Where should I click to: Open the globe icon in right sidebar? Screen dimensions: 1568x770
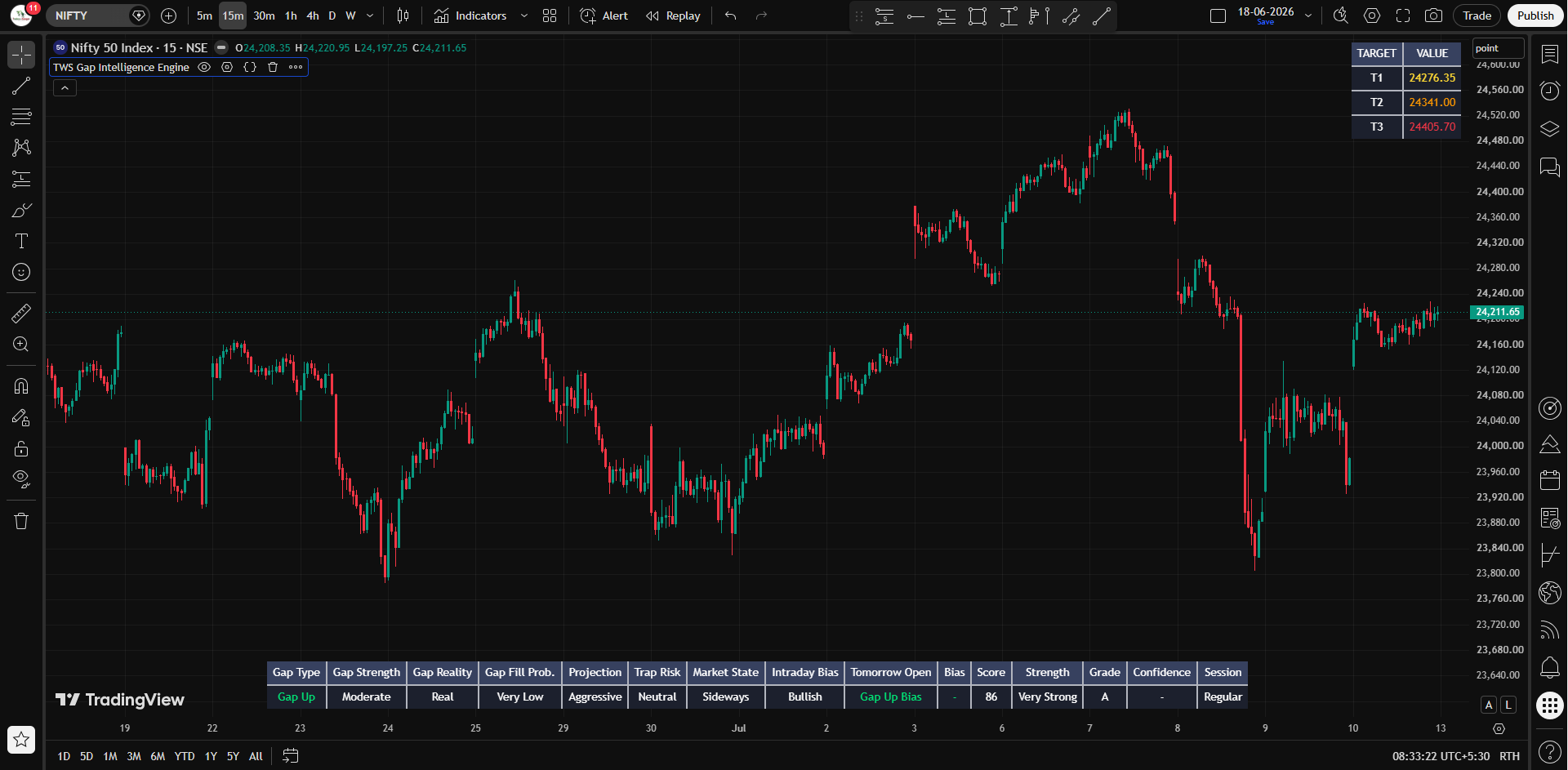click(1550, 593)
